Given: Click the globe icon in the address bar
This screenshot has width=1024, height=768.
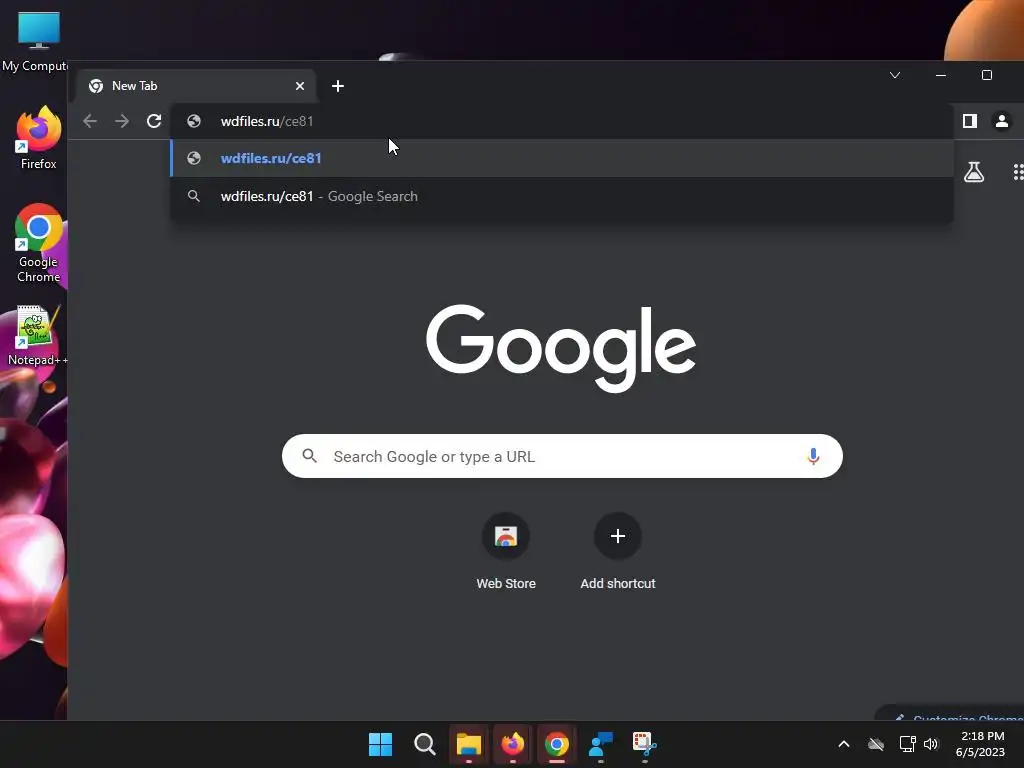Looking at the screenshot, I should click(193, 121).
